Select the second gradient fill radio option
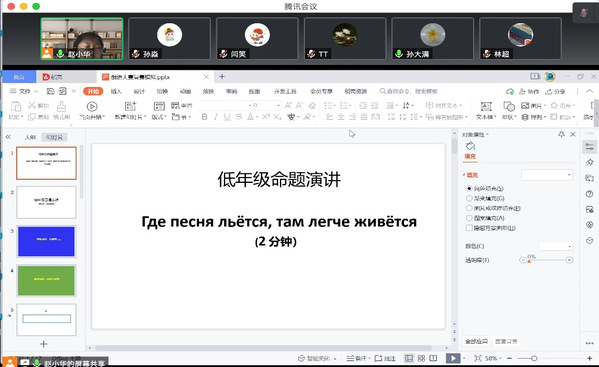 click(469, 198)
